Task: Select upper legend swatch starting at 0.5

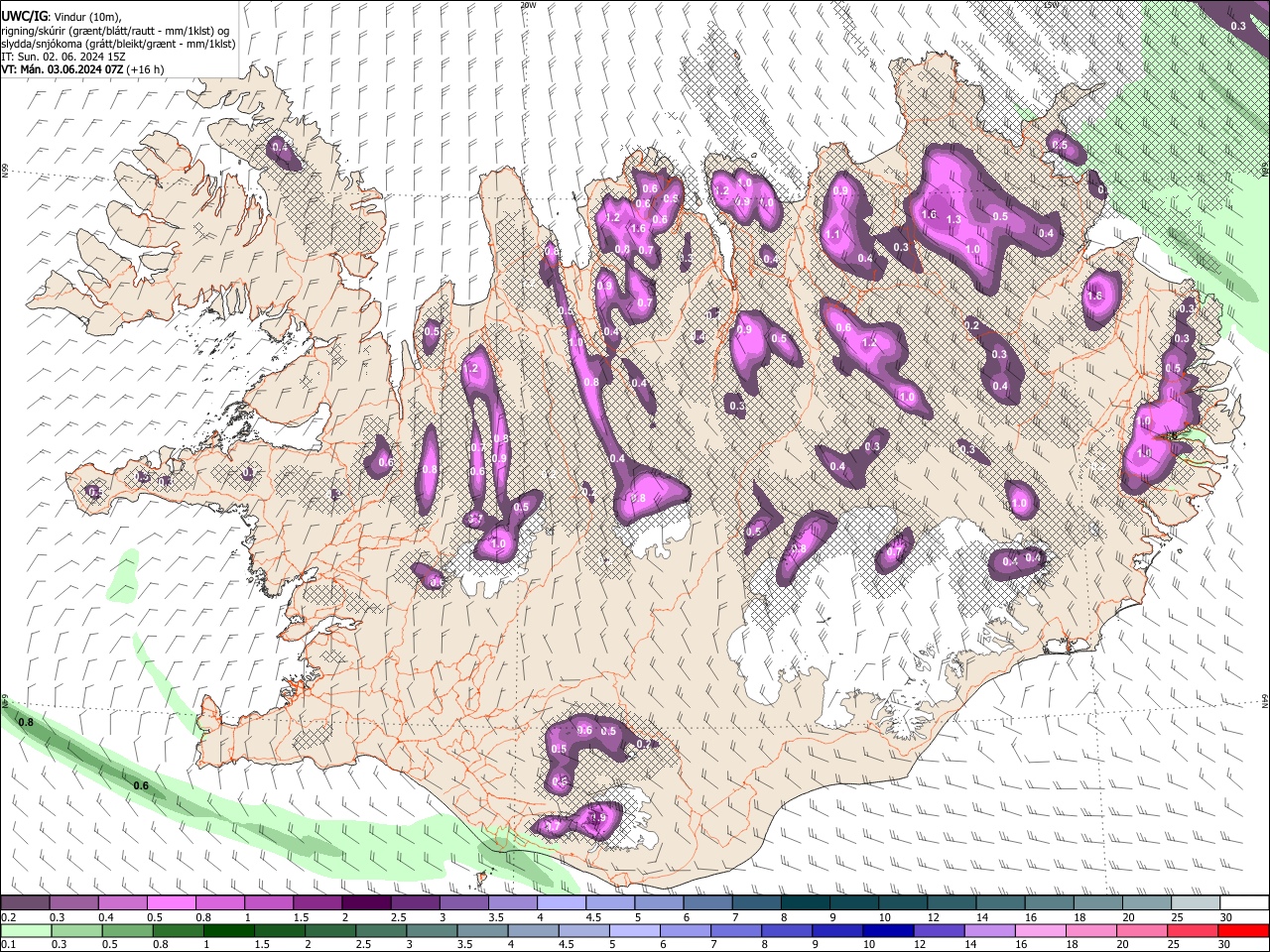Action: (x=171, y=903)
